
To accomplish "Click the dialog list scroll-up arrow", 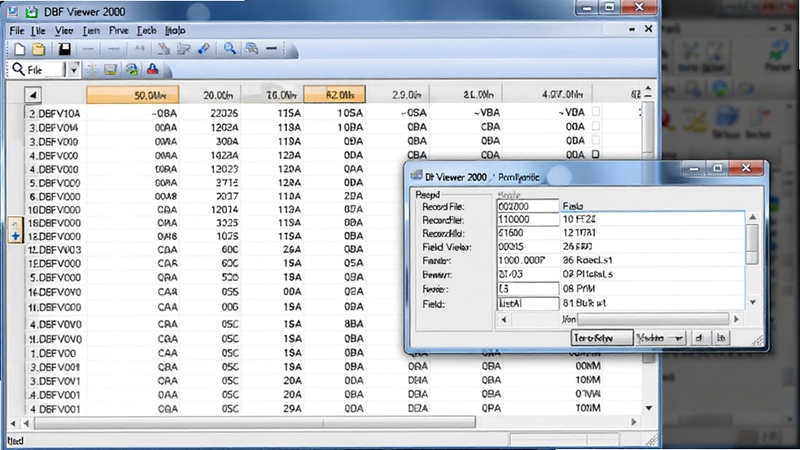I will click(x=753, y=217).
